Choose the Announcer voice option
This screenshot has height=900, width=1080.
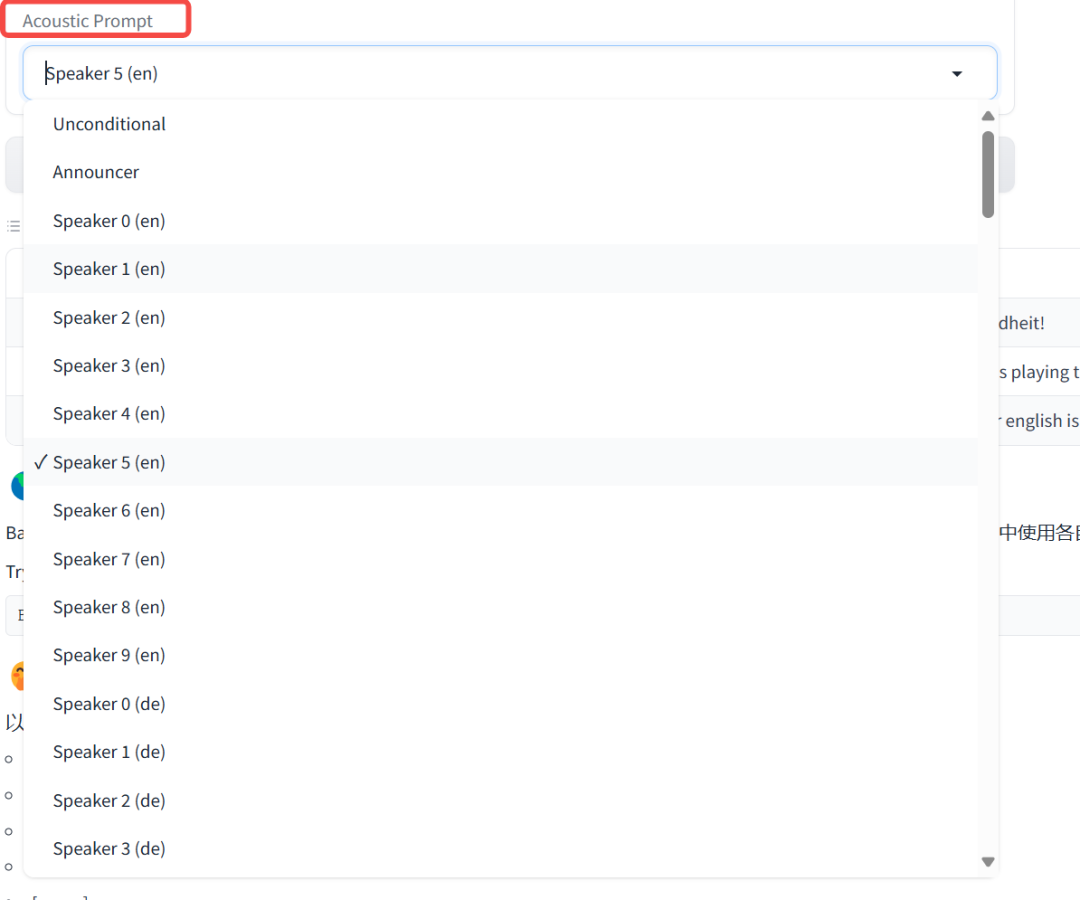pos(96,172)
